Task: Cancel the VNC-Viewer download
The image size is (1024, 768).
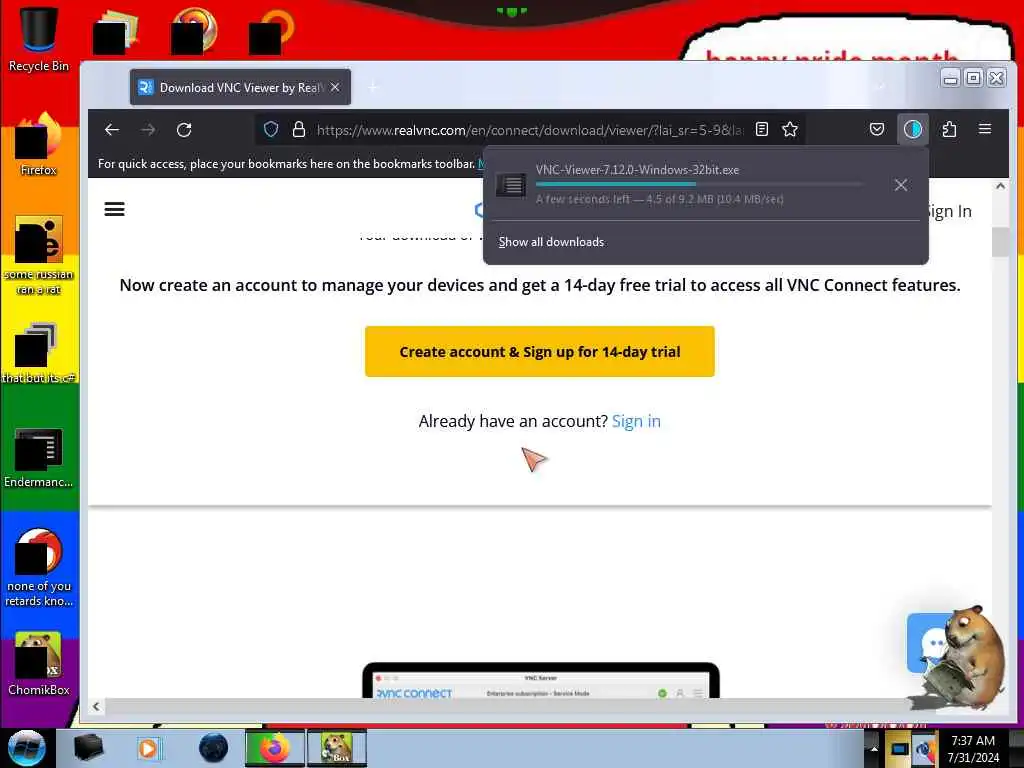Action: click(901, 185)
